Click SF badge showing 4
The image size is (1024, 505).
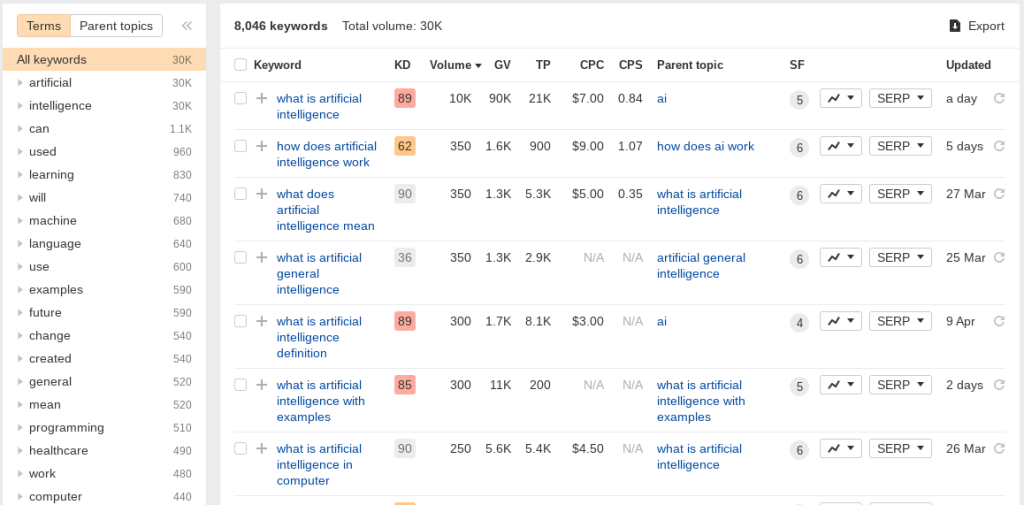[799, 323]
